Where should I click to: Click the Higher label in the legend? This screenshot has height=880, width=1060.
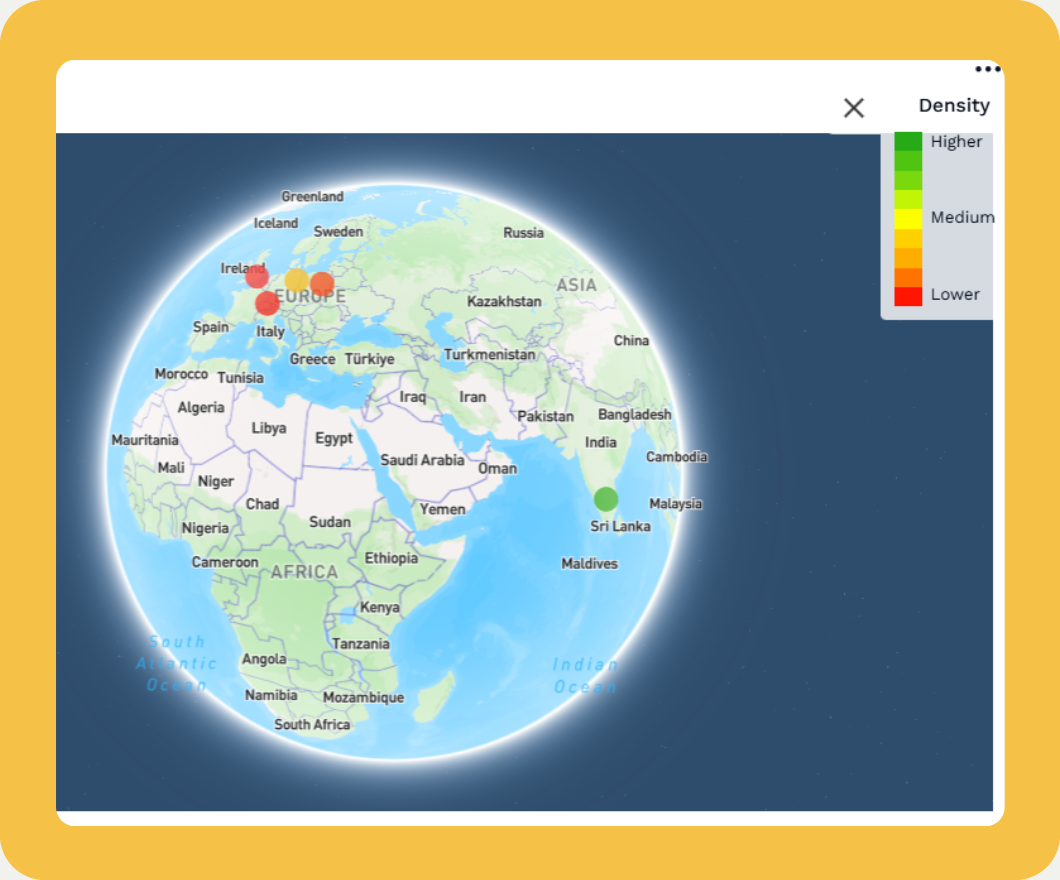coord(956,141)
